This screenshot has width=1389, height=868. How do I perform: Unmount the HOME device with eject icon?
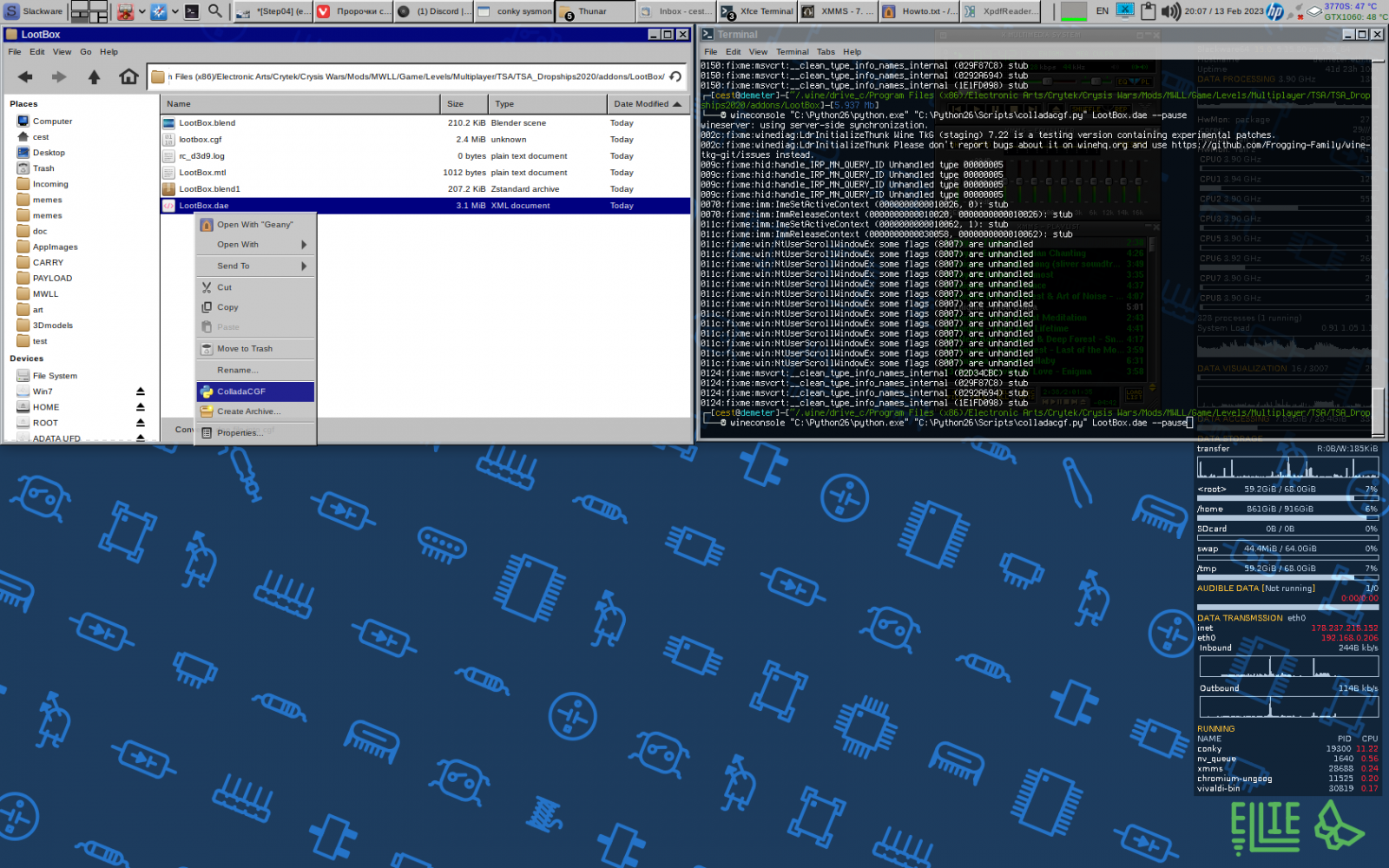pos(140,407)
